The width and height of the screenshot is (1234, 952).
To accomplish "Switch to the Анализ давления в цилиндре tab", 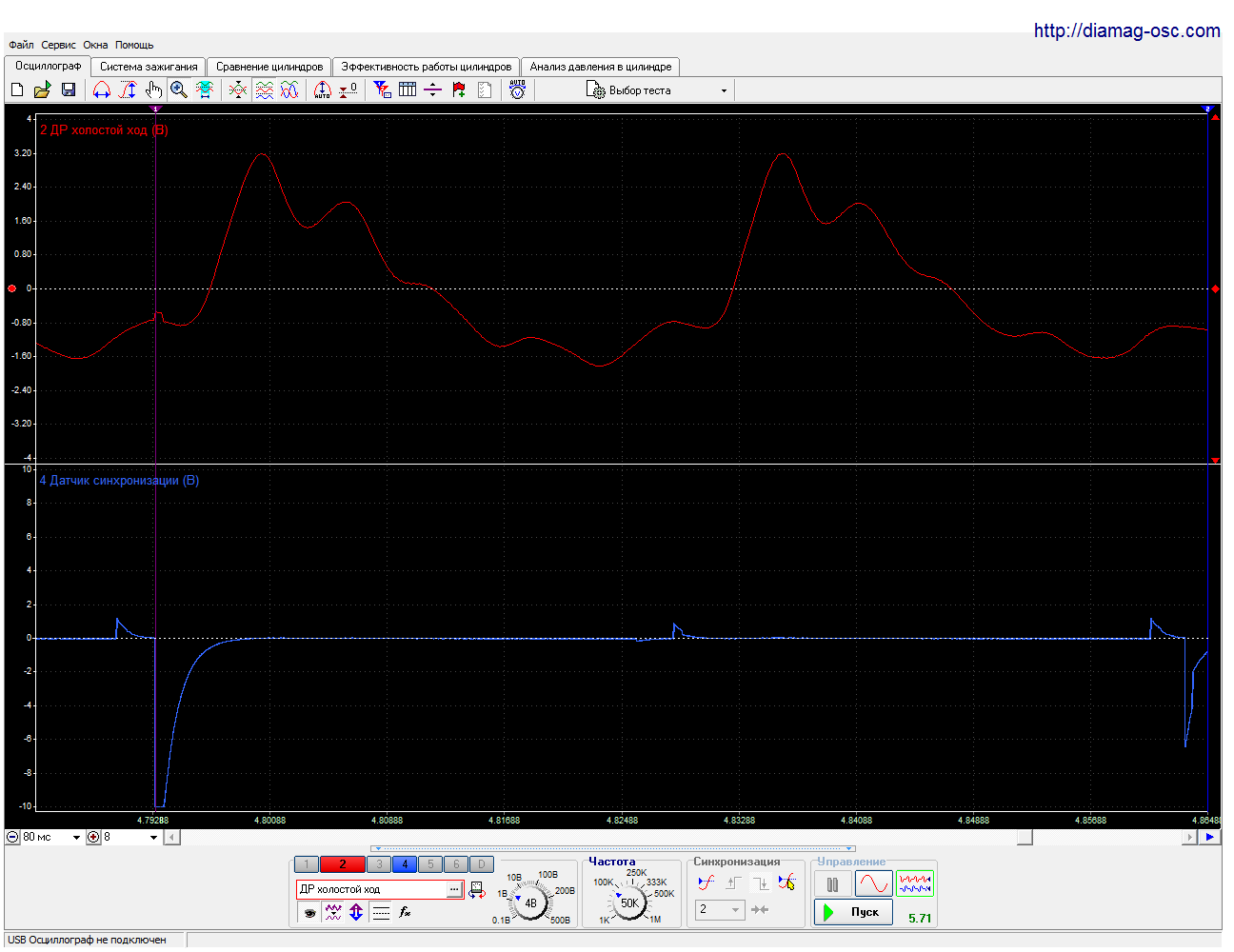I will click(x=601, y=67).
